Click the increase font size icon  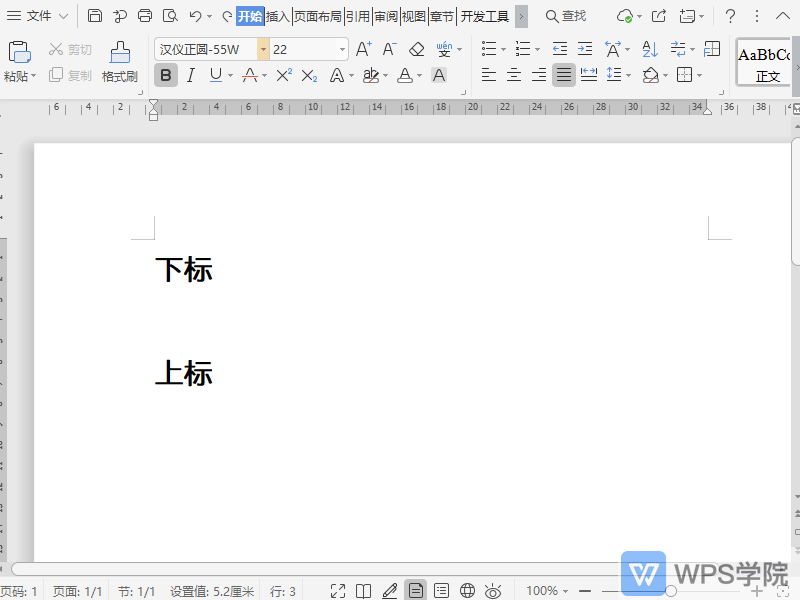(x=361, y=48)
